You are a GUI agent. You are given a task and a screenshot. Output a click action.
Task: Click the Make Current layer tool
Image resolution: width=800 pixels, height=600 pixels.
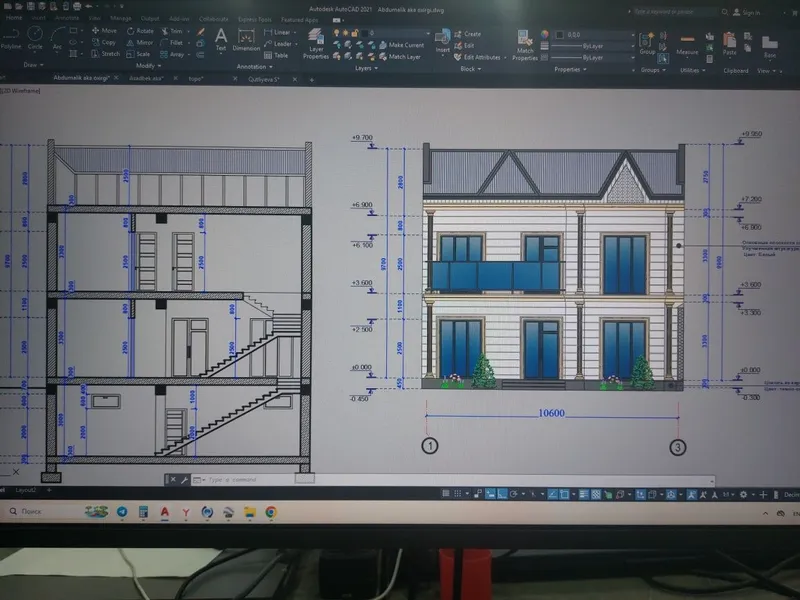[x=402, y=45]
